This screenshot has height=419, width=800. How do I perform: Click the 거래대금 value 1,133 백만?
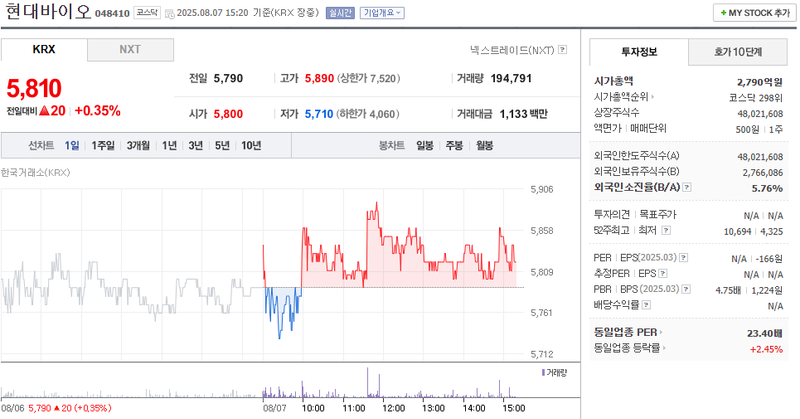coord(523,114)
